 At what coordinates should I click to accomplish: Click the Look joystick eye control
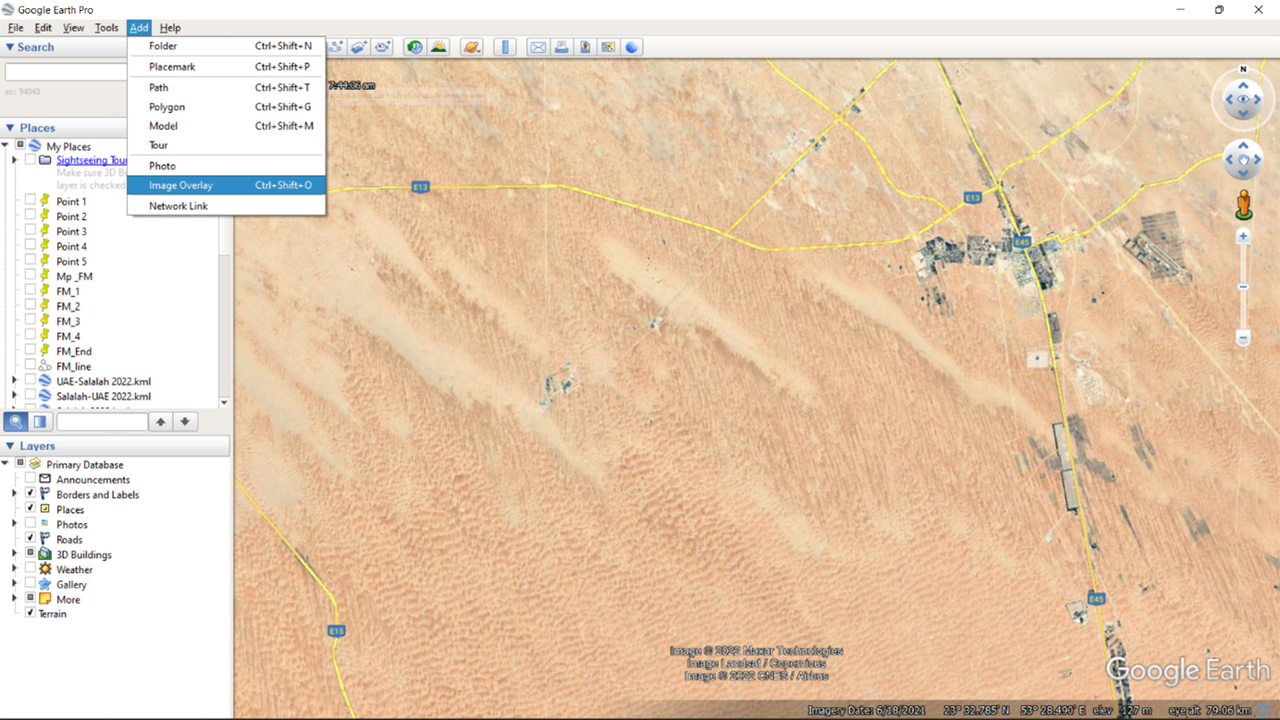point(1244,99)
